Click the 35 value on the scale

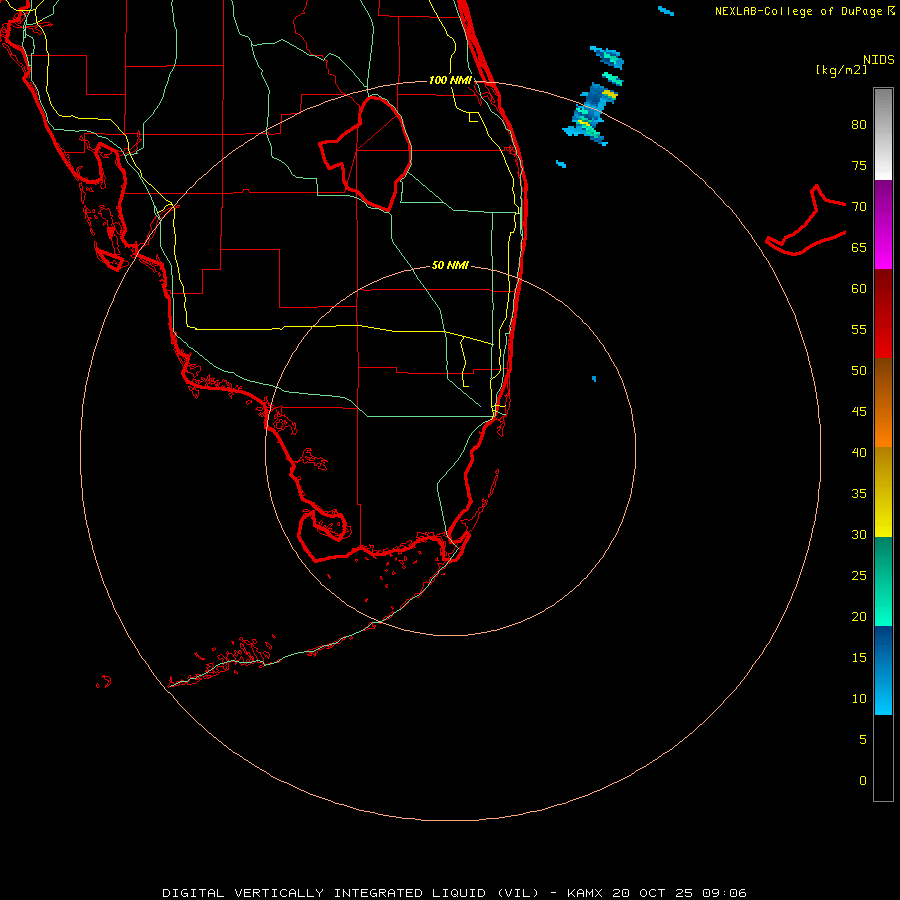859,494
